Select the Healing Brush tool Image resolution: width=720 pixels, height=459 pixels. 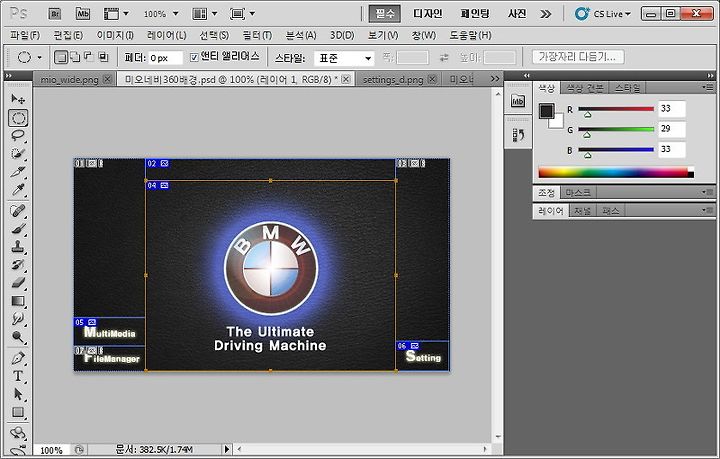18,211
